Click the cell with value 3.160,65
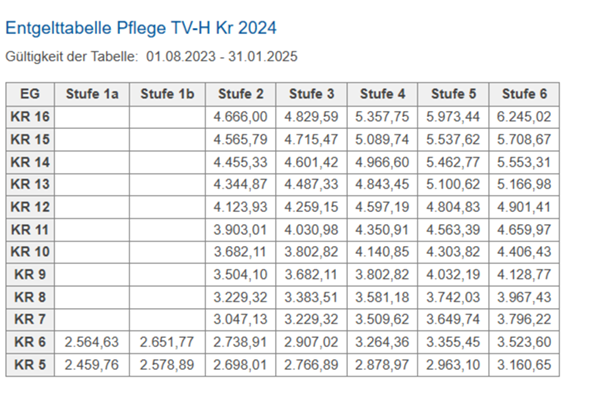Viewport: 590px width, 396px height. point(524,365)
